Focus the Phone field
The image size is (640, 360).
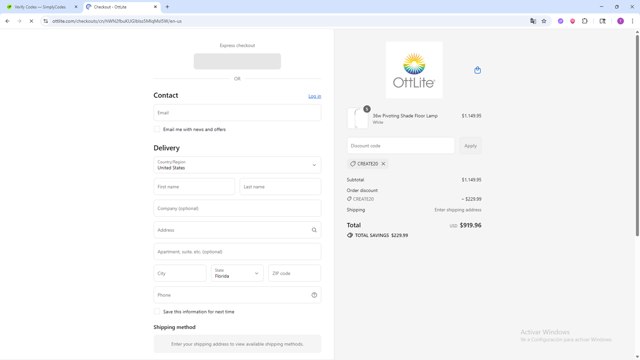(x=237, y=295)
